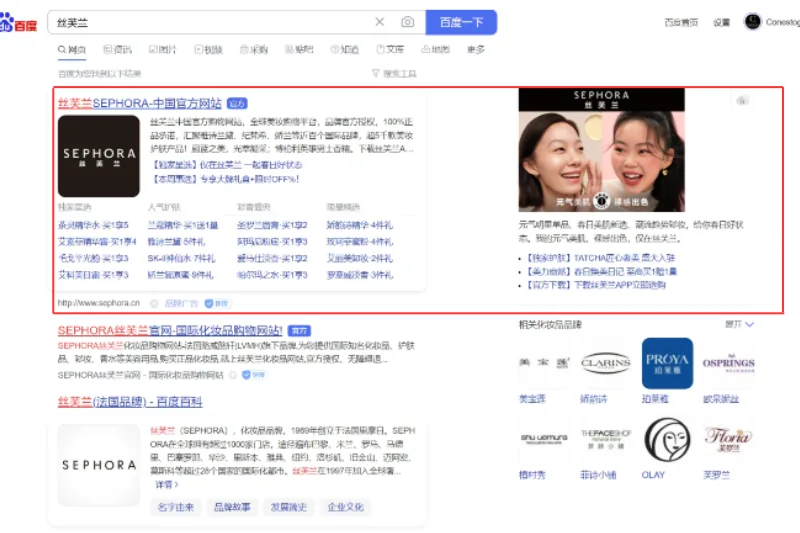Click THE FACE SHOP brand logo
800x533 pixels.
tap(606, 439)
